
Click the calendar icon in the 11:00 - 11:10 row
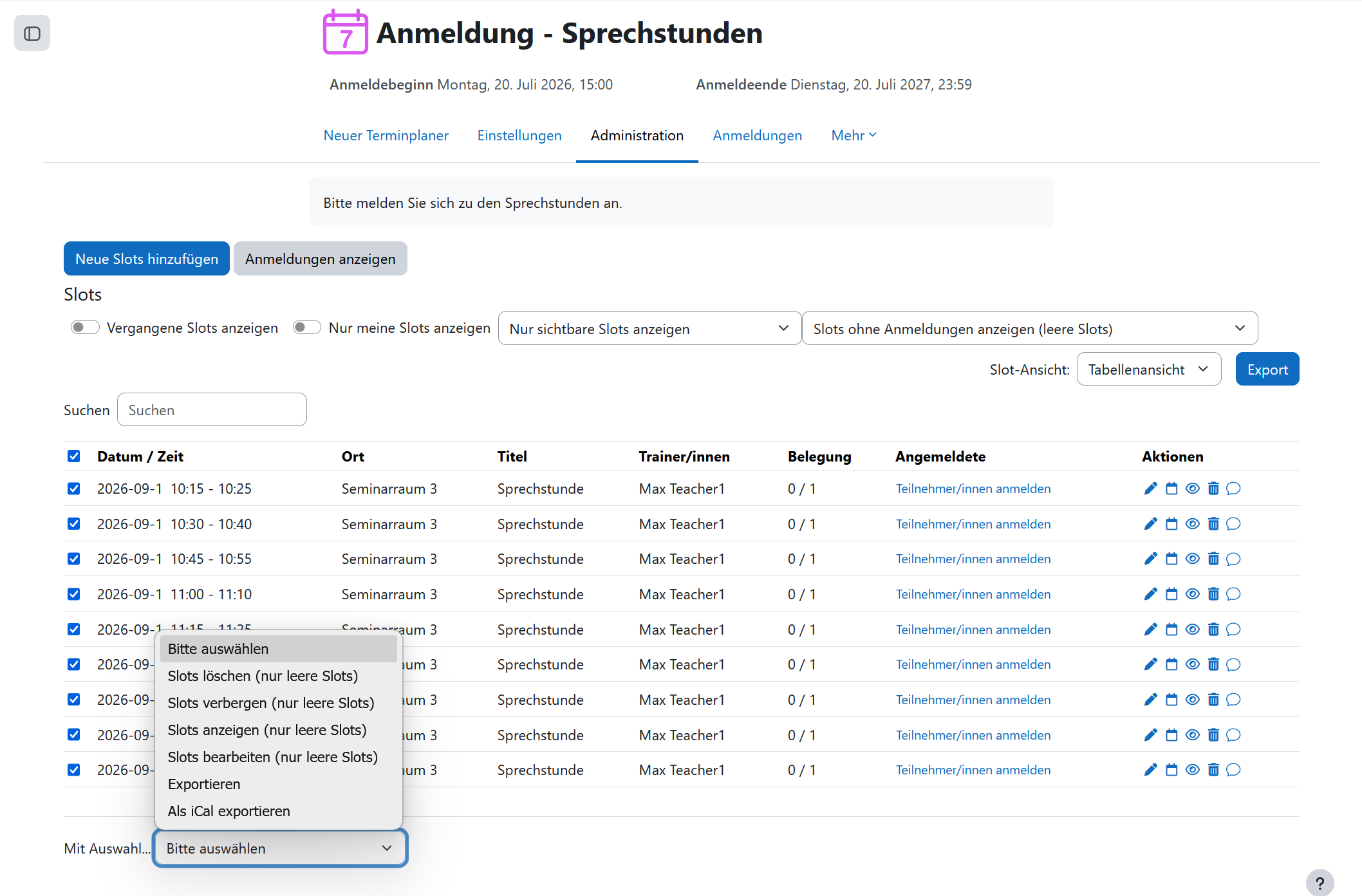point(1171,594)
